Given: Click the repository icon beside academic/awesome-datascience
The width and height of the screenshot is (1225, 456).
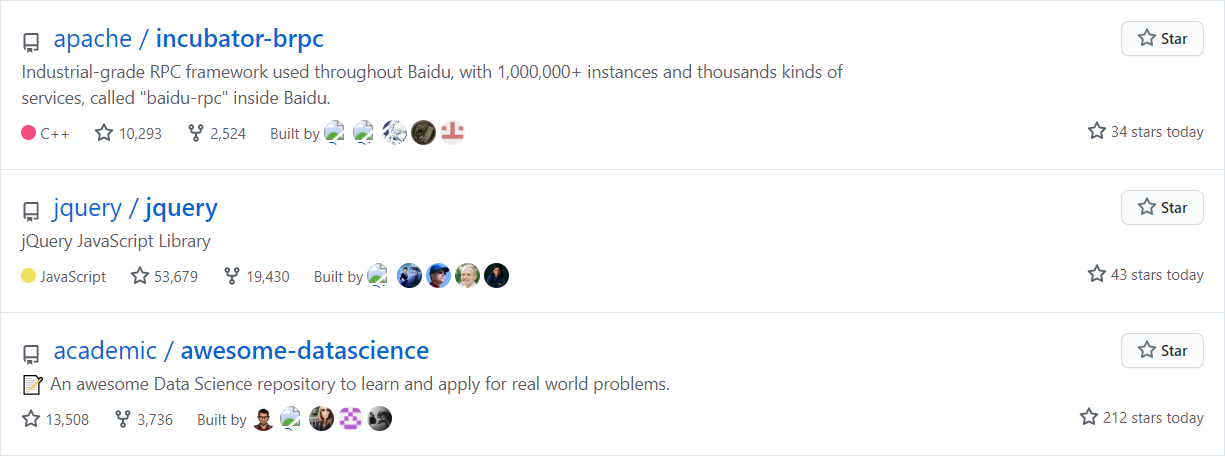Looking at the screenshot, I should (x=31, y=354).
